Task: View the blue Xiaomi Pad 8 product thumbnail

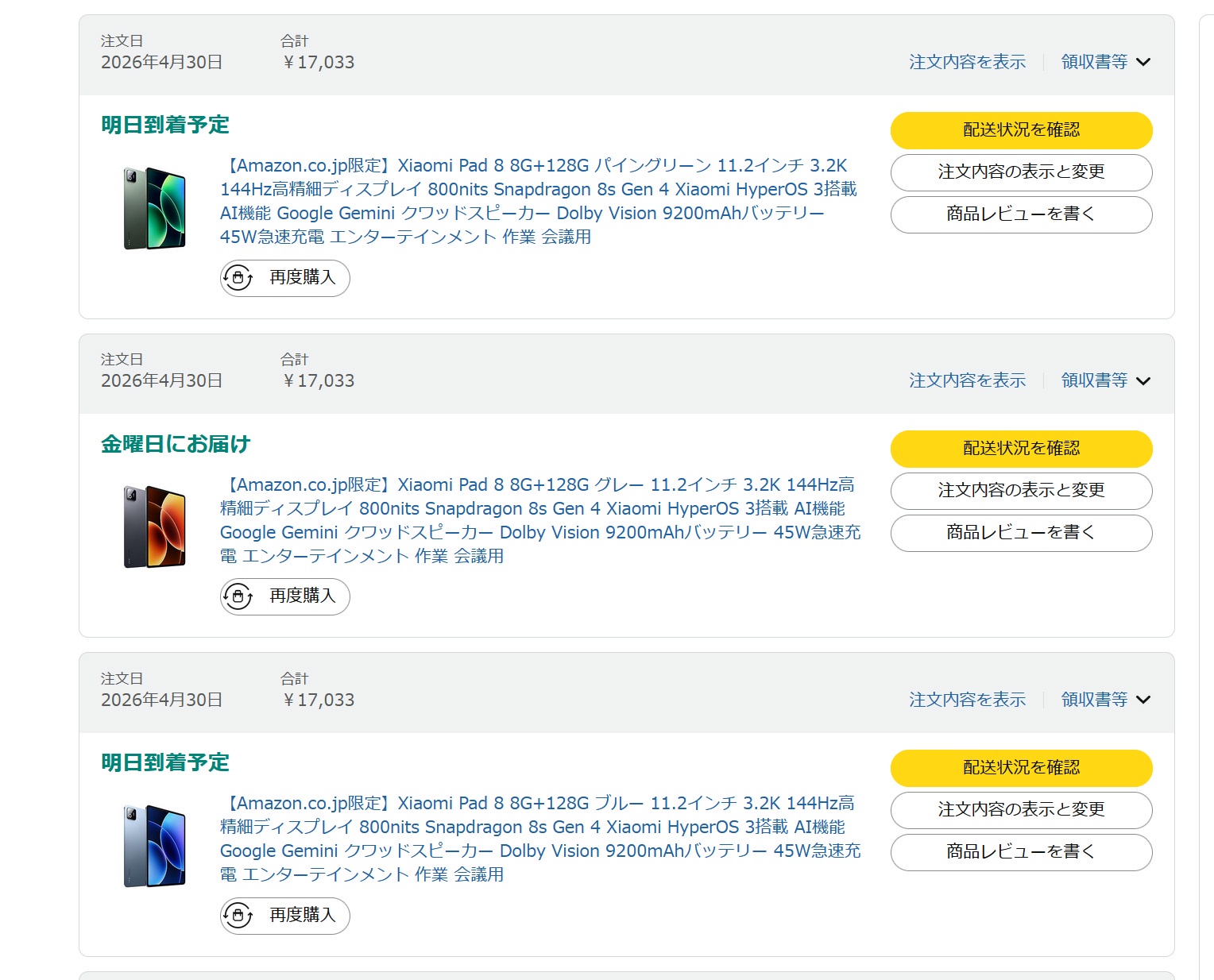Action: (155, 846)
